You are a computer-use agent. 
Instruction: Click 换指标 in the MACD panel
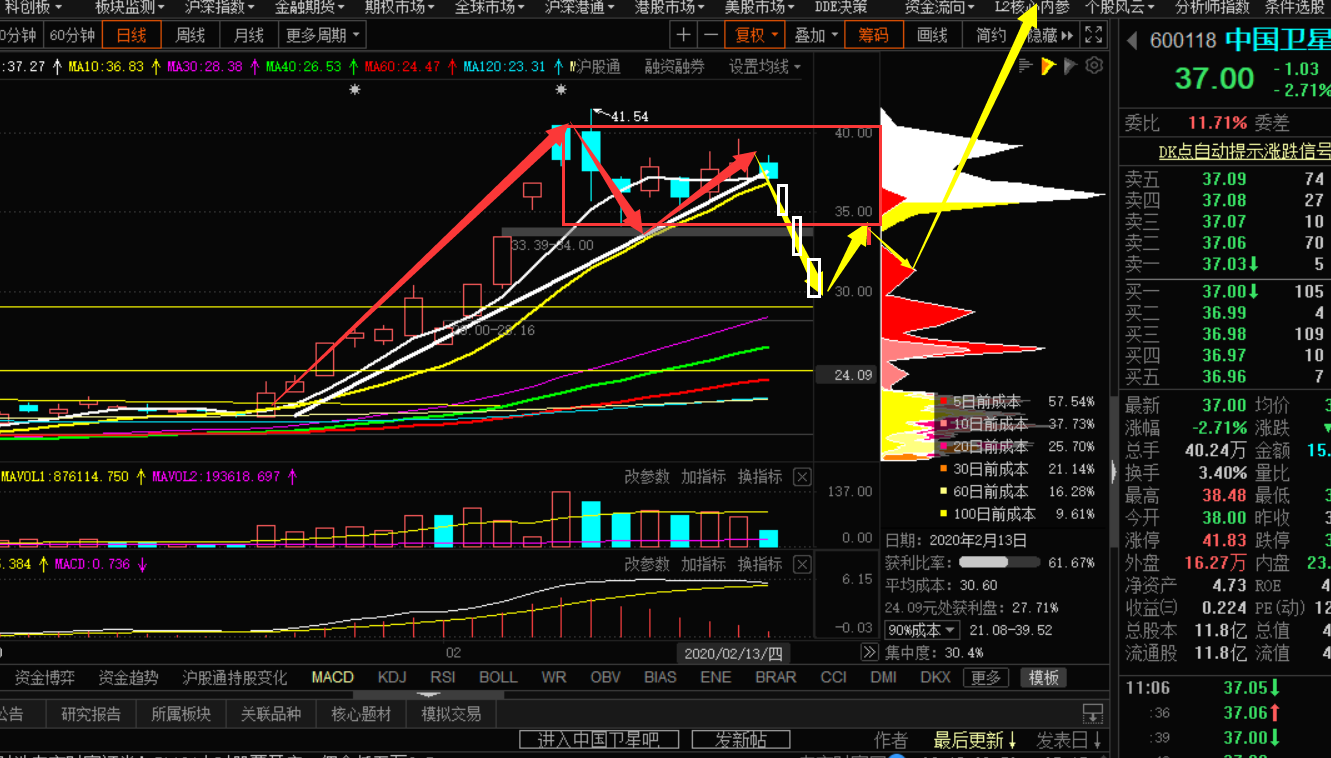(760, 565)
